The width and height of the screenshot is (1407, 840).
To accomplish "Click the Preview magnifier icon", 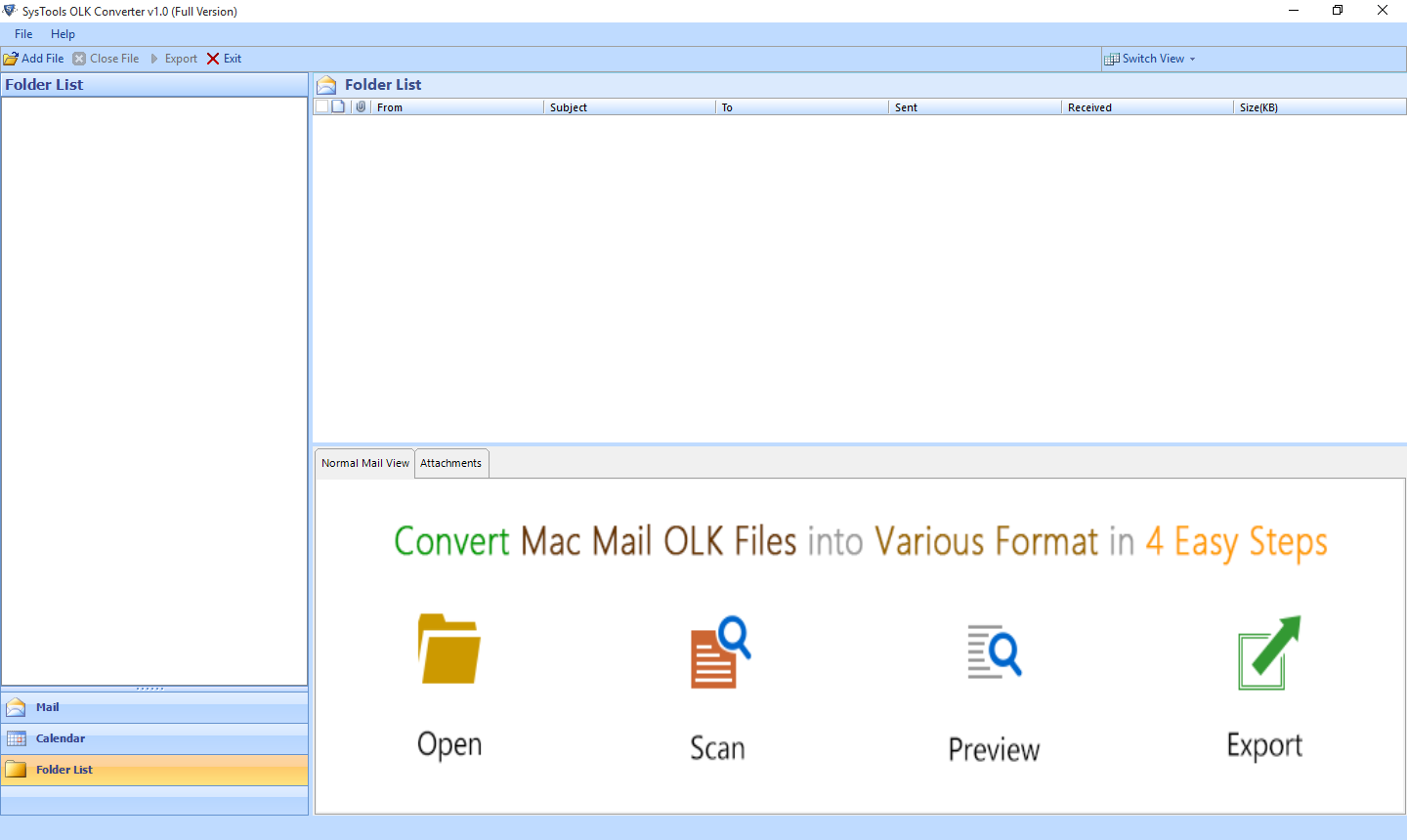I will click(x=995, y=651).
